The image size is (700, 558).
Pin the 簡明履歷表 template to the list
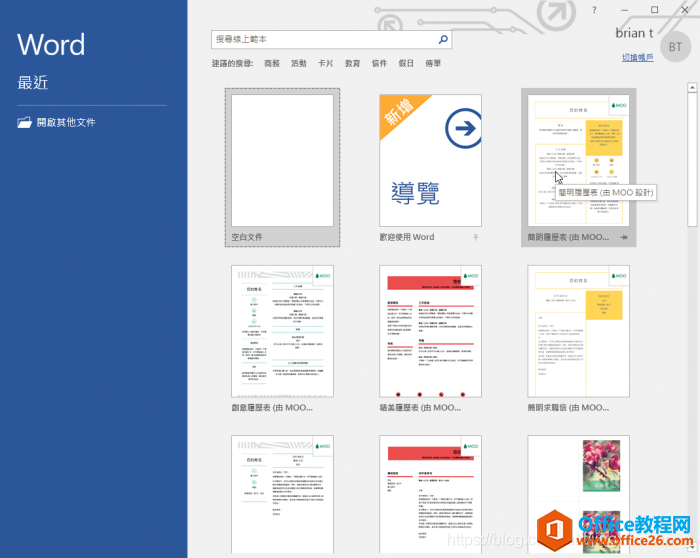(624, 237)
